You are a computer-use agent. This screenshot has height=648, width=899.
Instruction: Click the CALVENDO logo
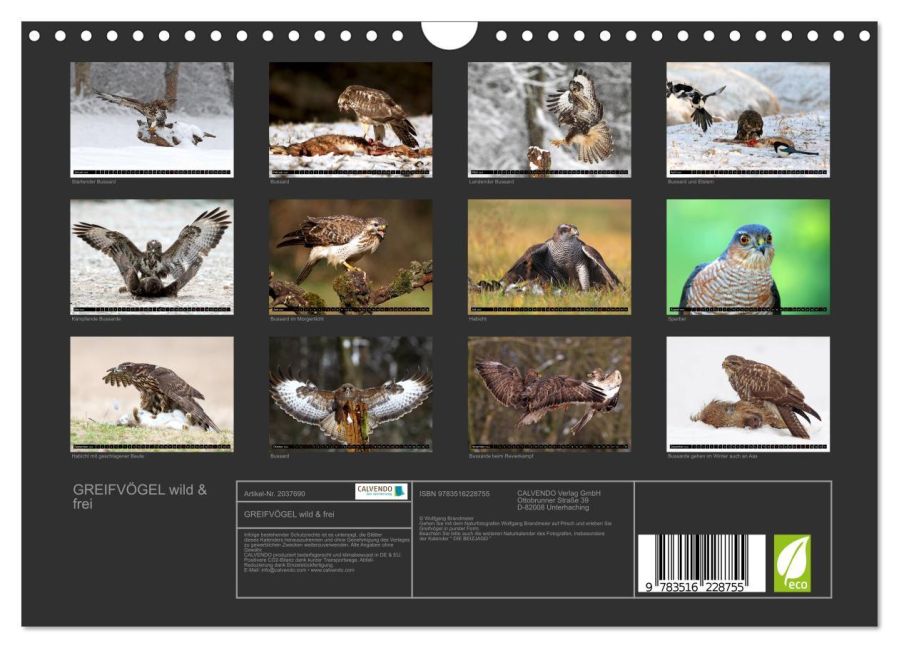click(x=381, y=491)
